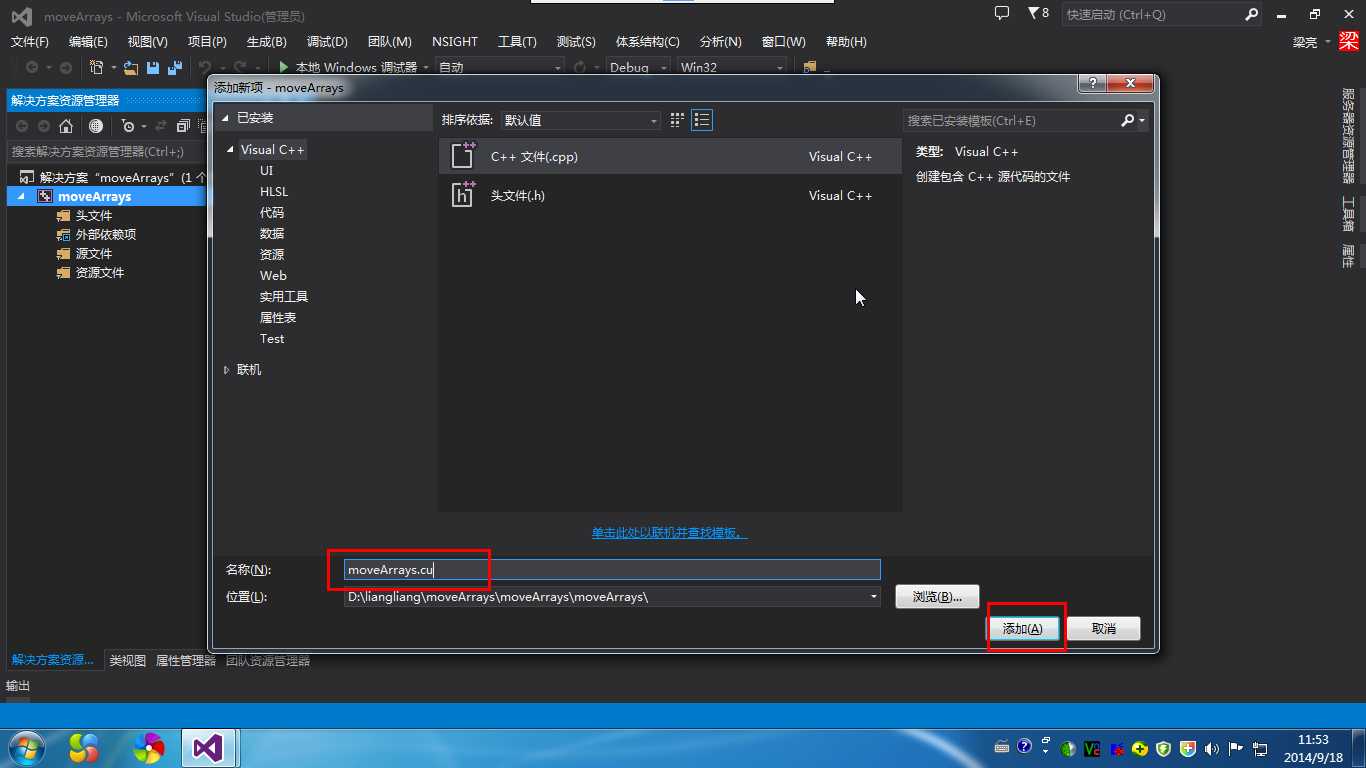This screenshot has width=1366, height=768.
Task: Click the New Project icon in toolbar
Action: point(97,67)
